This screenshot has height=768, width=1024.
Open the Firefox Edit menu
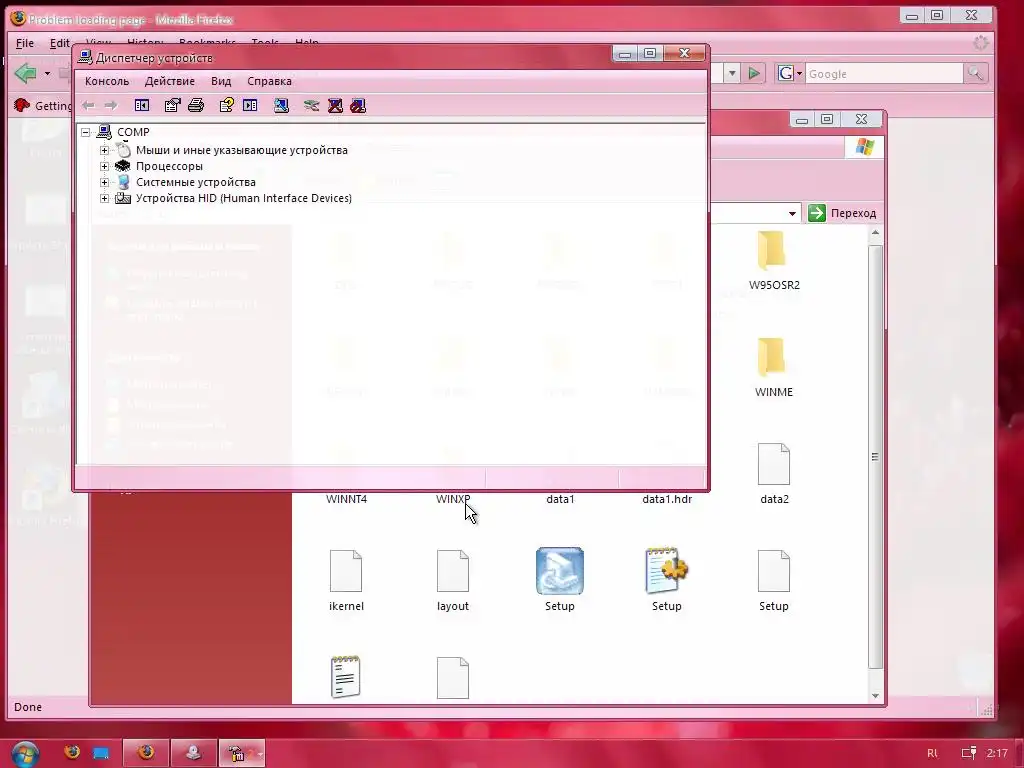pyautogui.click(x=59, y=43)
